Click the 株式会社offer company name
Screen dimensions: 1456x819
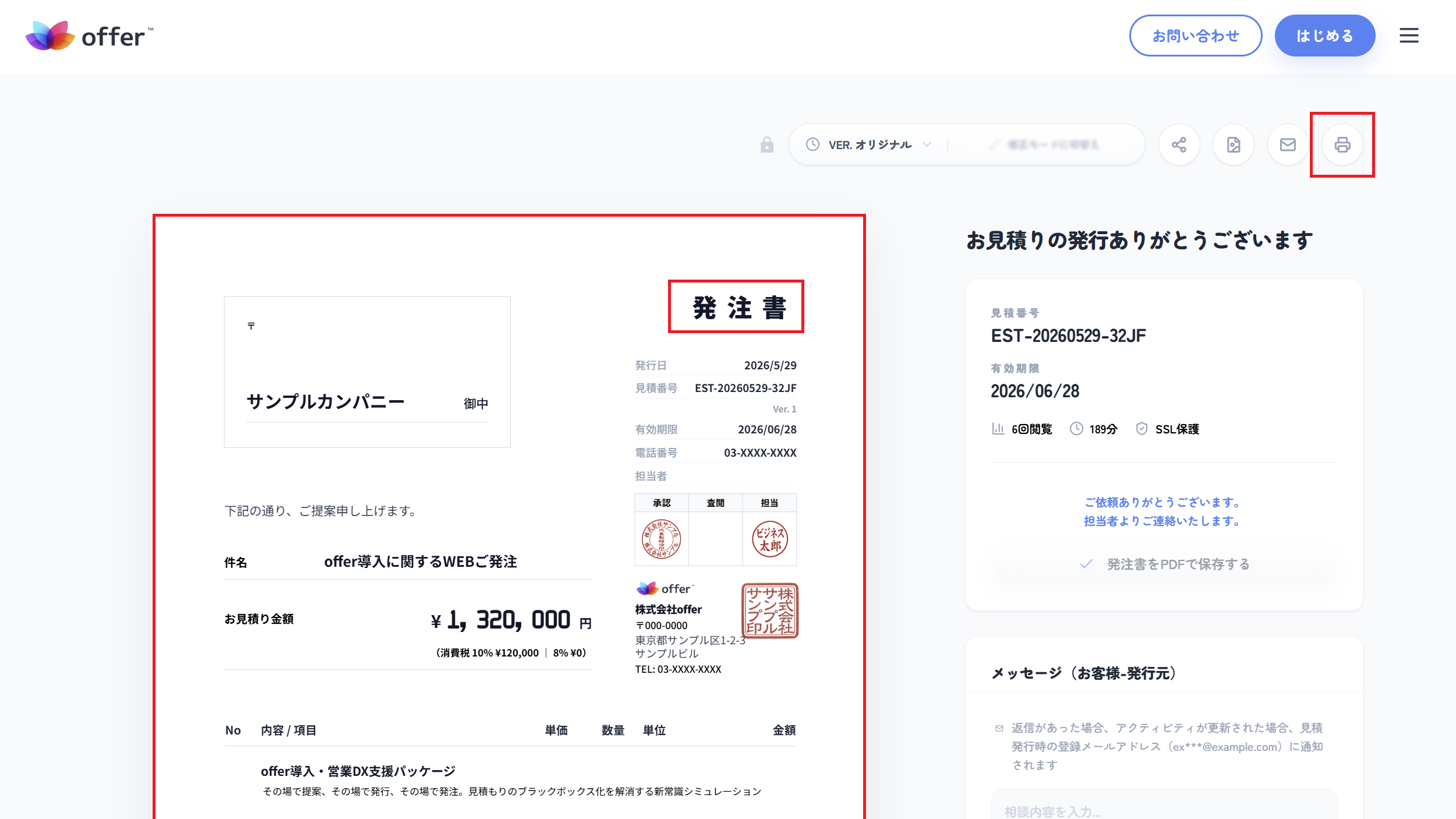(668, 609)
